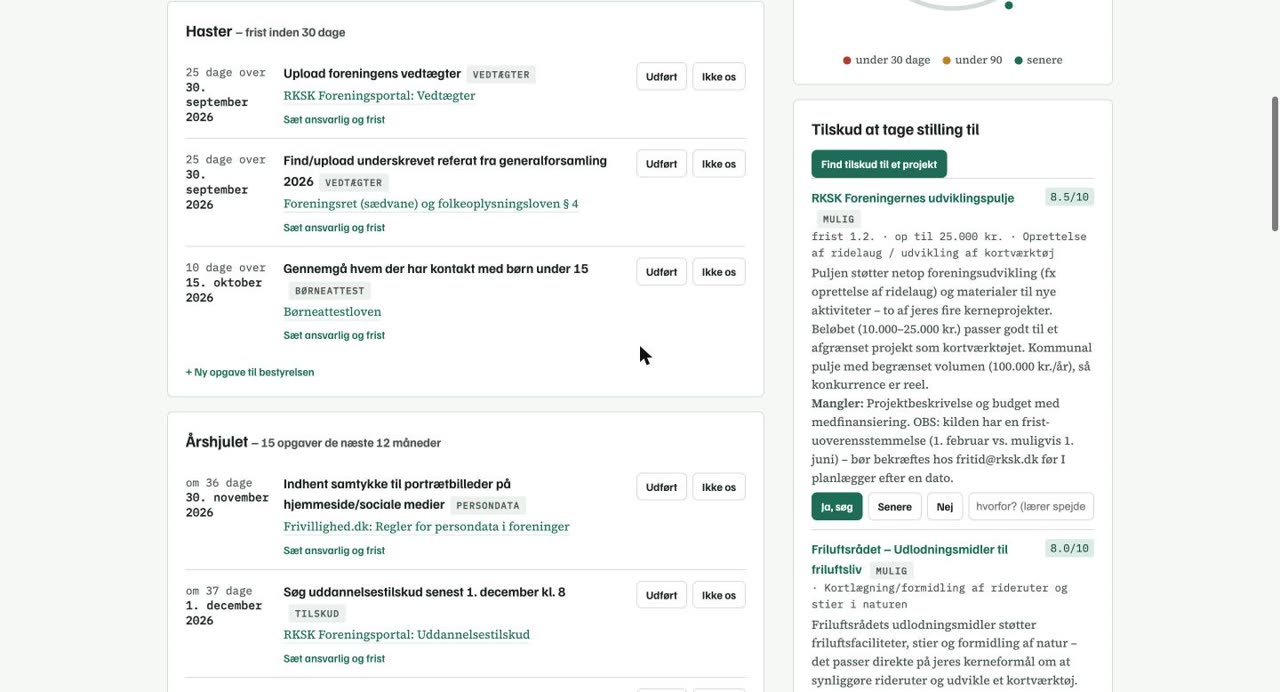Click 'under 30 dage' legend entry
1280x692 pixels.
tap(887, 60)
